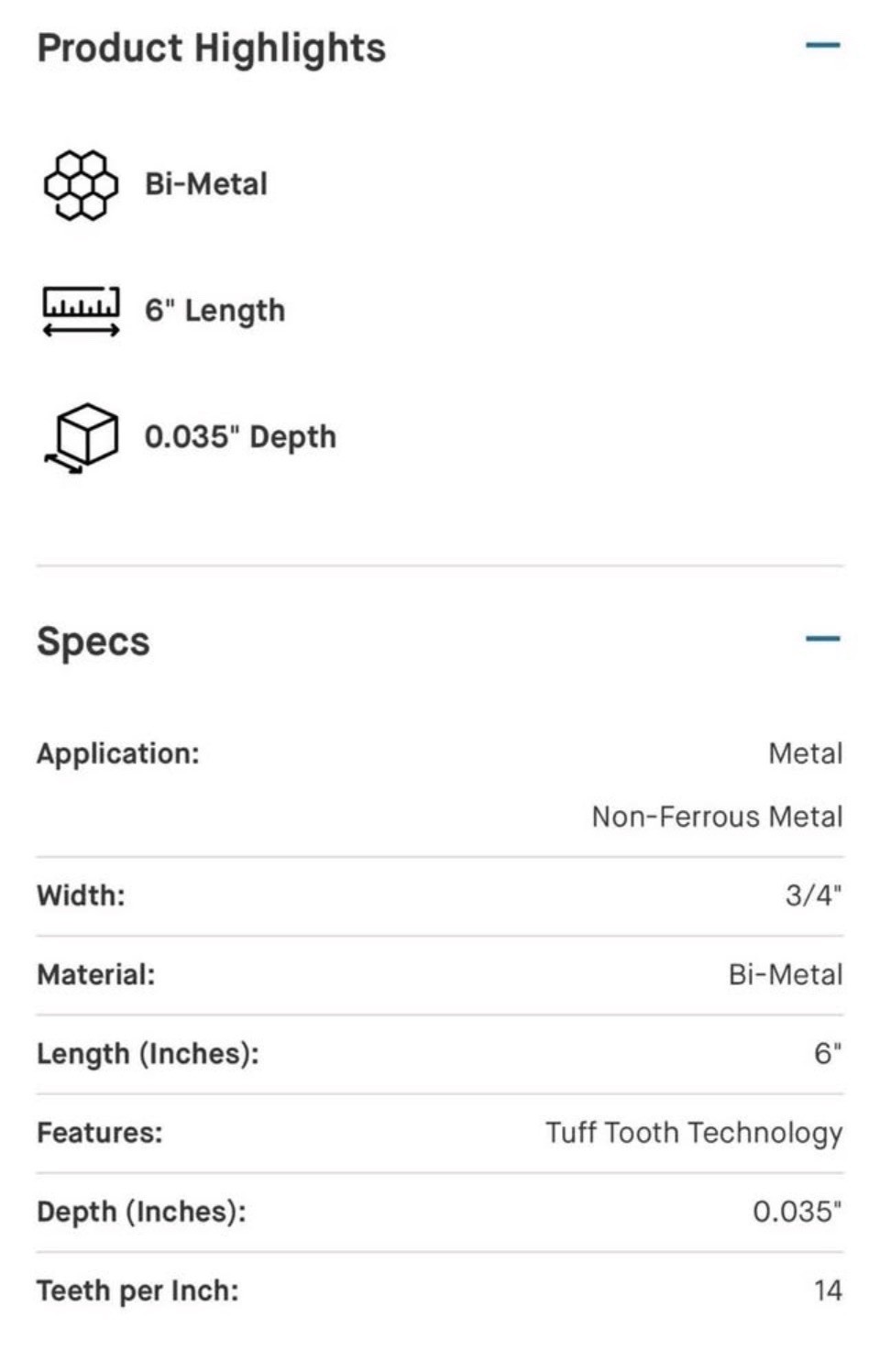The width and height of the screenshot is (880, 1372).
Task: Click the Length (Inches) label
Action: tap(148, 1054)
